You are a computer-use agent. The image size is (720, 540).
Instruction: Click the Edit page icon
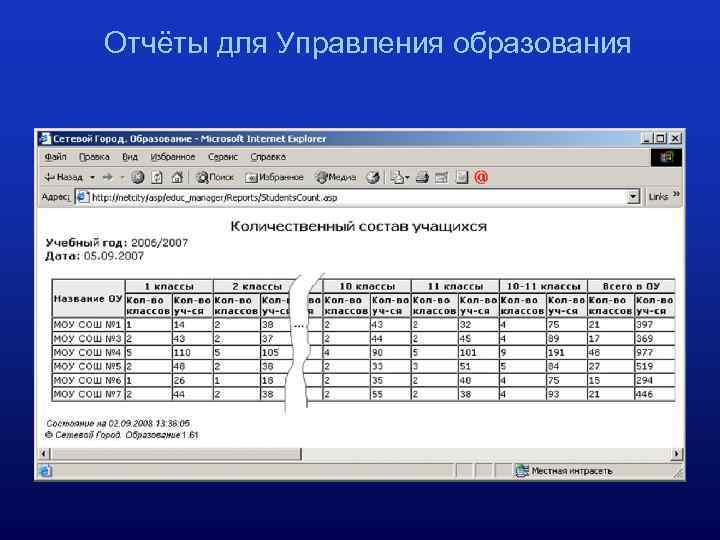point(441,177)
